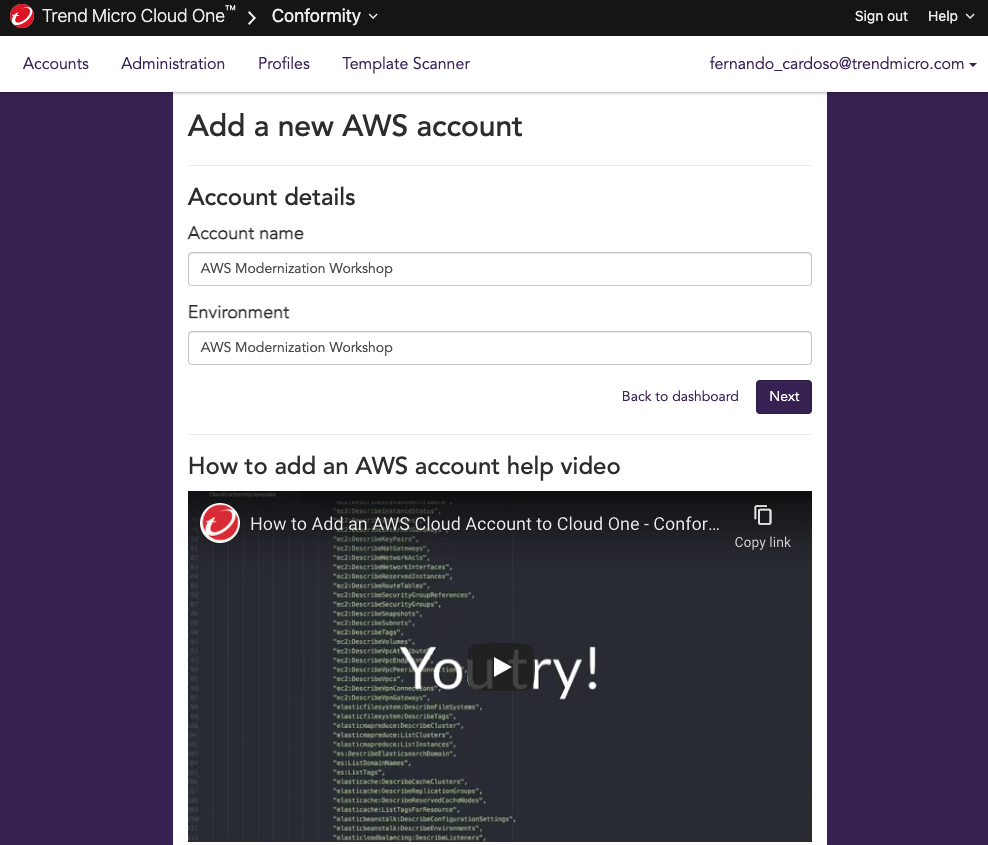Click the Trend Micro logo icon

pos(21,16)
